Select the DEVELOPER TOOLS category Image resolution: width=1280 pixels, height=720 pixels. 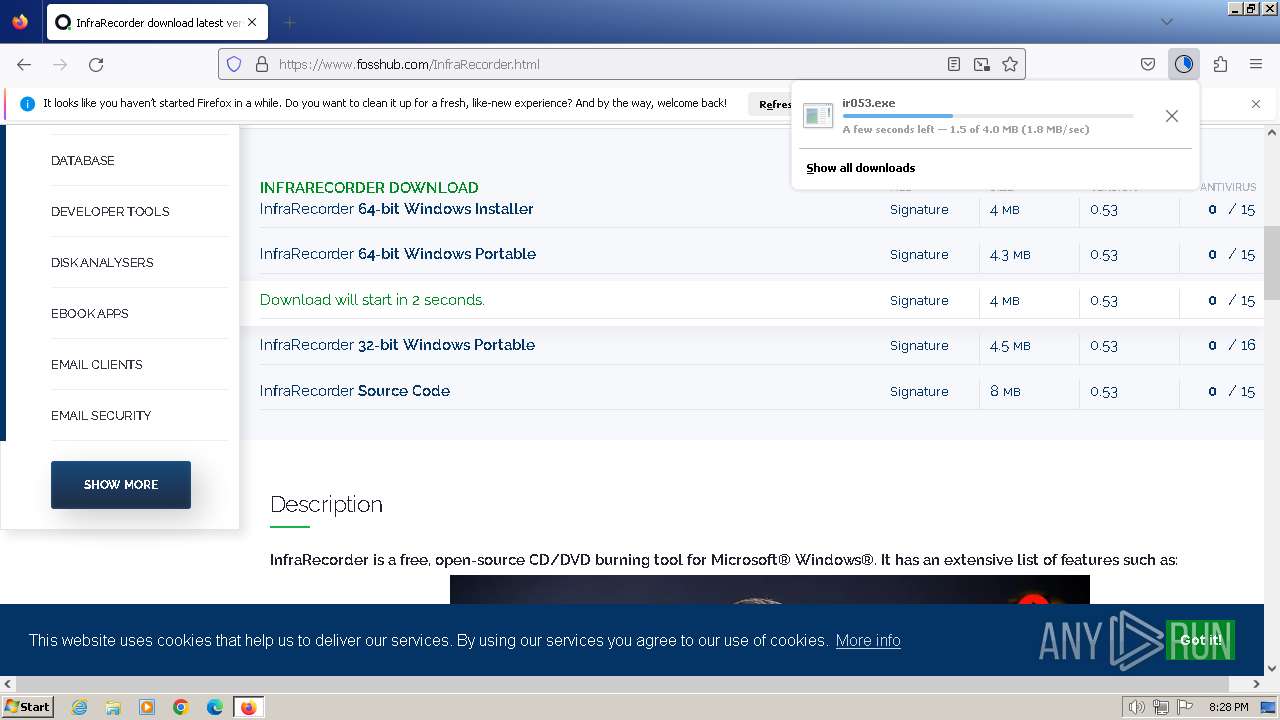pos(110,211)
